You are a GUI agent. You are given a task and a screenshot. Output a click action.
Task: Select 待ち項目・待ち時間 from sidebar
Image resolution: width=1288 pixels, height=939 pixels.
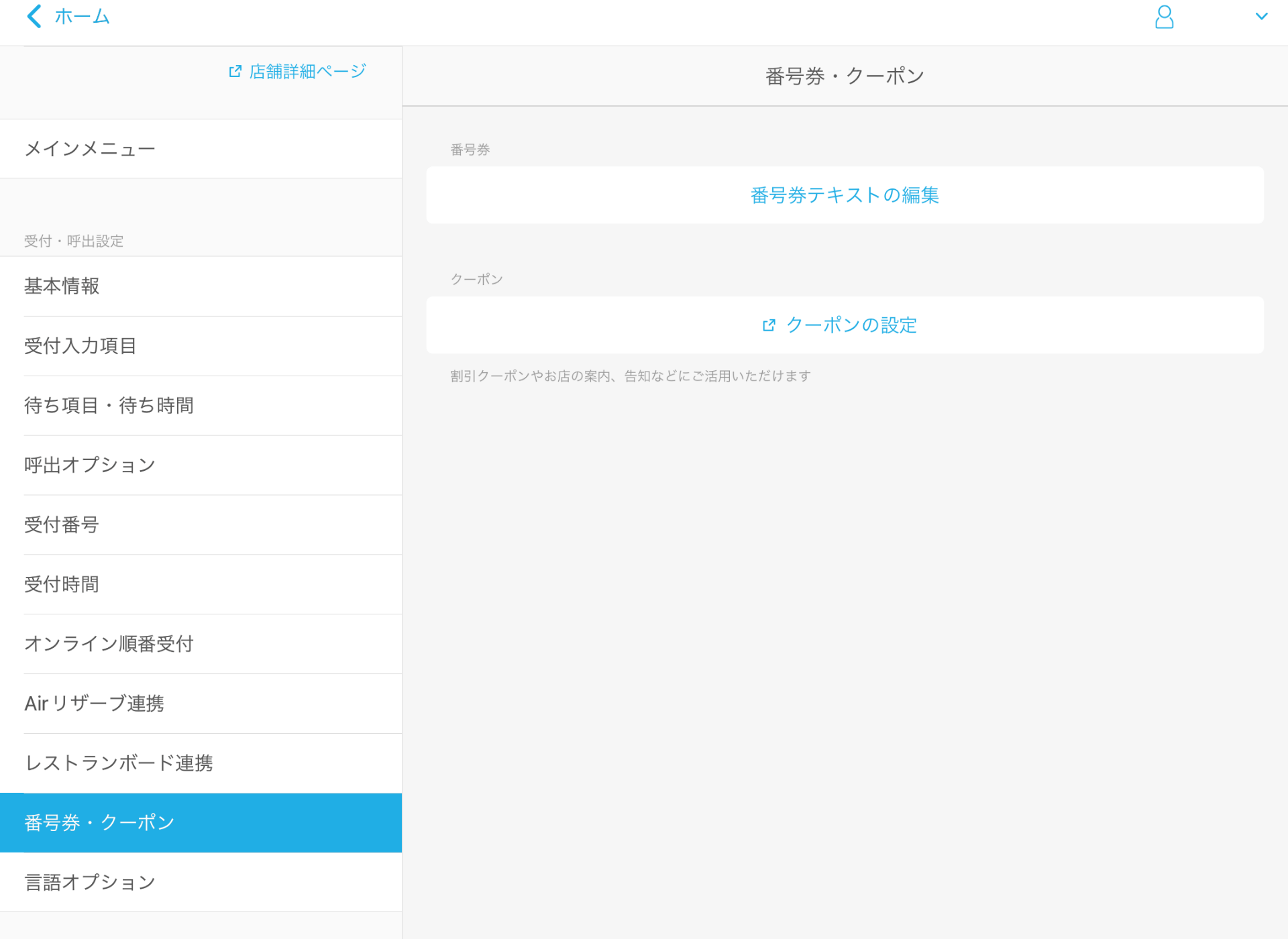109,405
